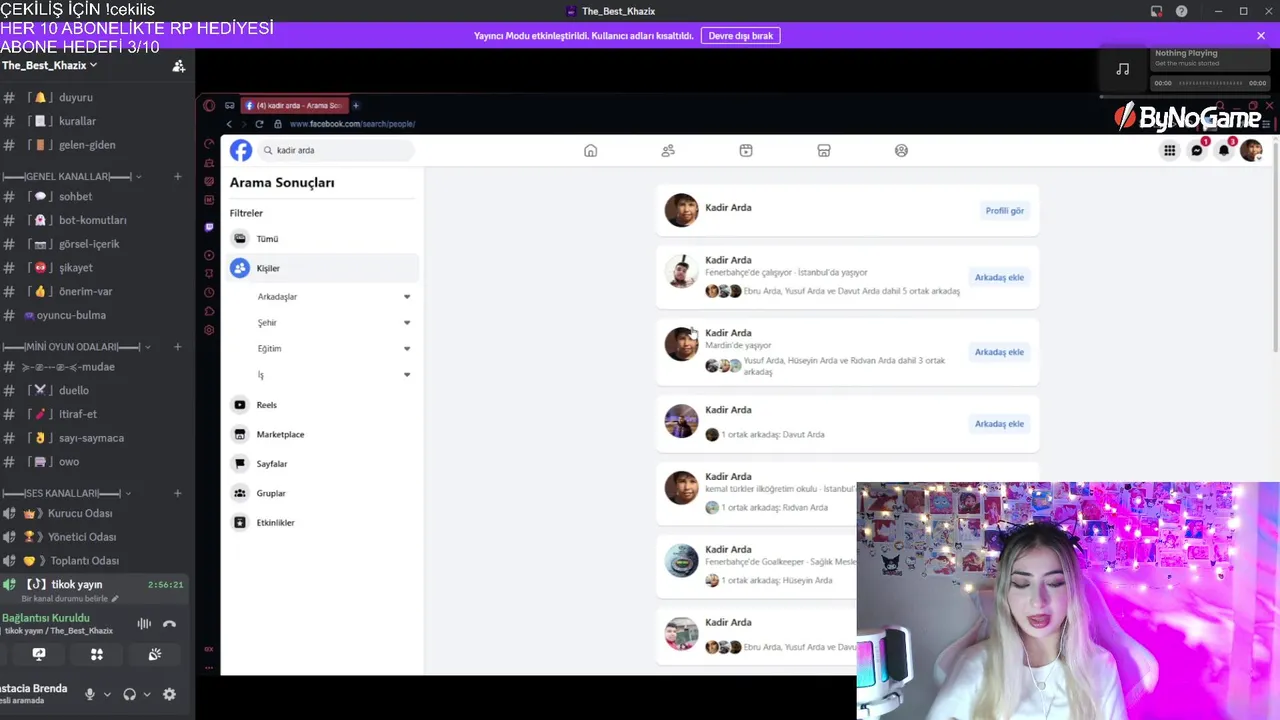Open Discord user settings gear
Screen dimensions: 1280x720
(169, 694)
